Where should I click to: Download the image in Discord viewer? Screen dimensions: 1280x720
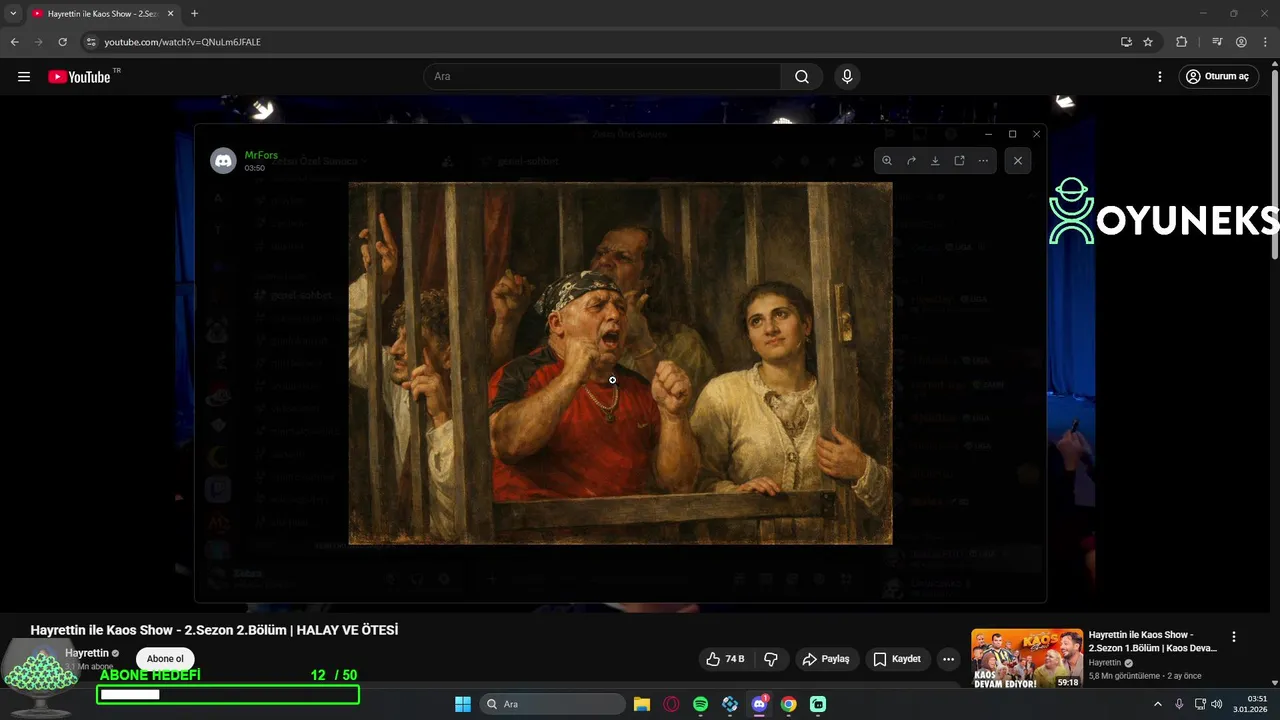point(935,161)
